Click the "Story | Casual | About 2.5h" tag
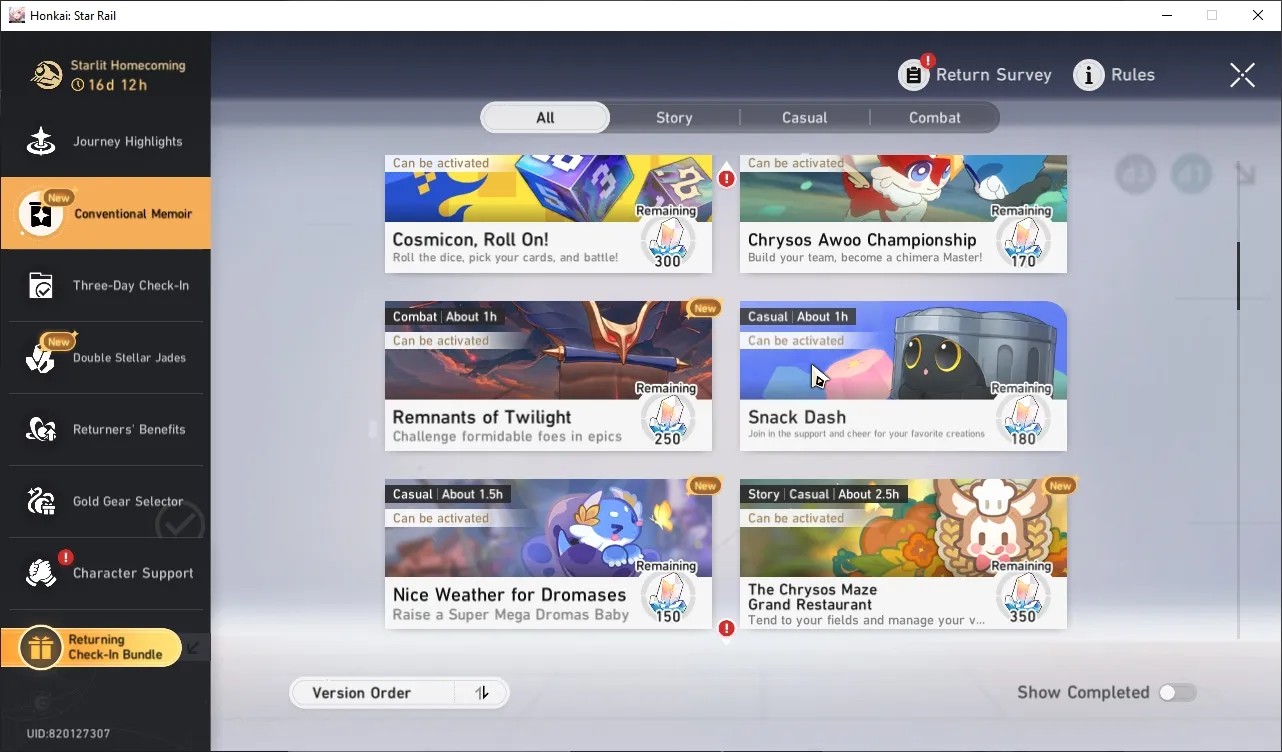 click(x=823, y=494)
